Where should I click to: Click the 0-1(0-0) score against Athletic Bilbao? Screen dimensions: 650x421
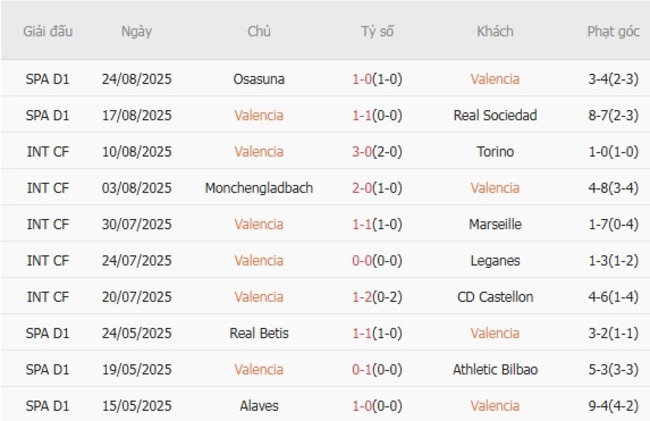coord(377,369)
